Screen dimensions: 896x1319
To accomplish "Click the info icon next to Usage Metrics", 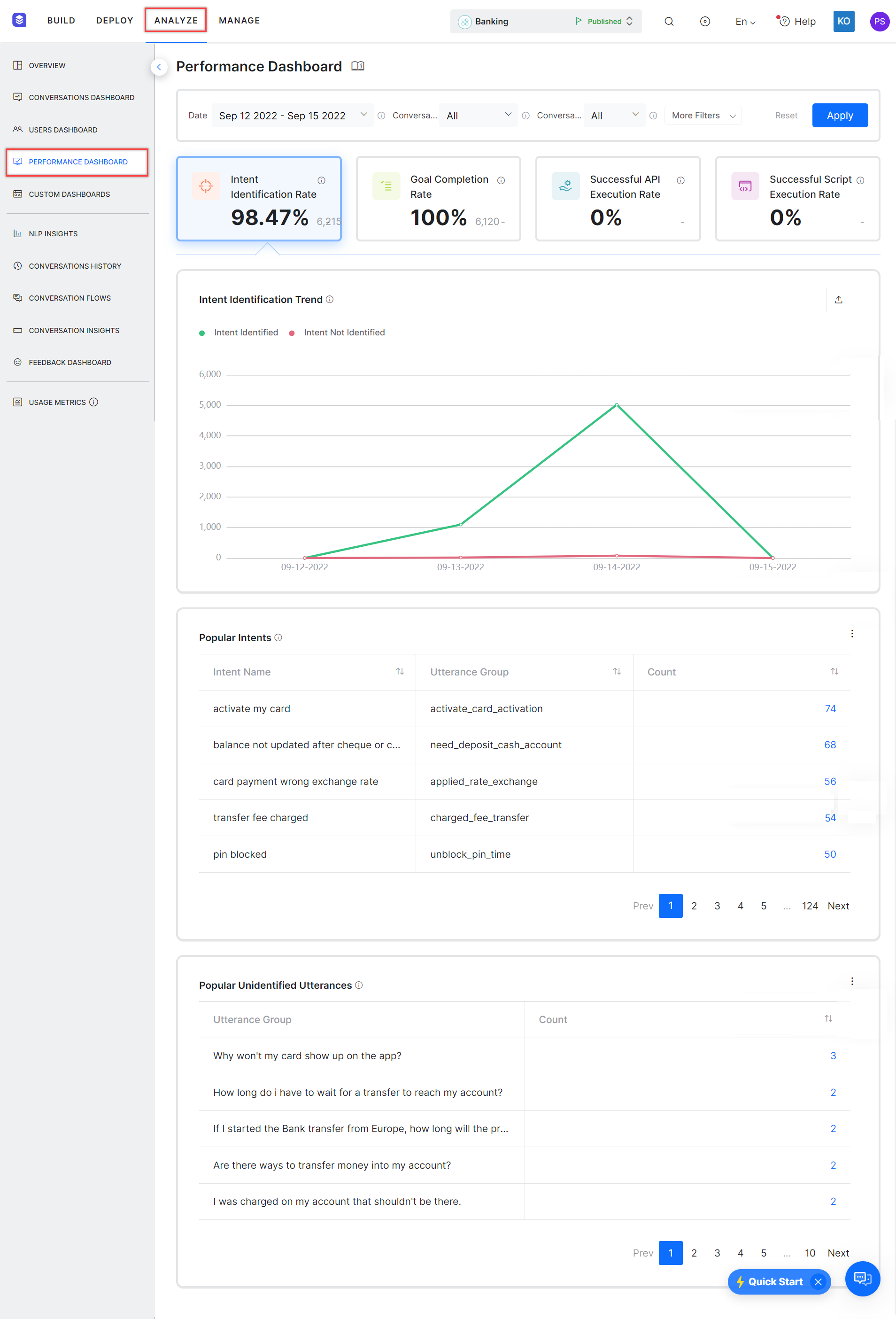I will (93, 402).
